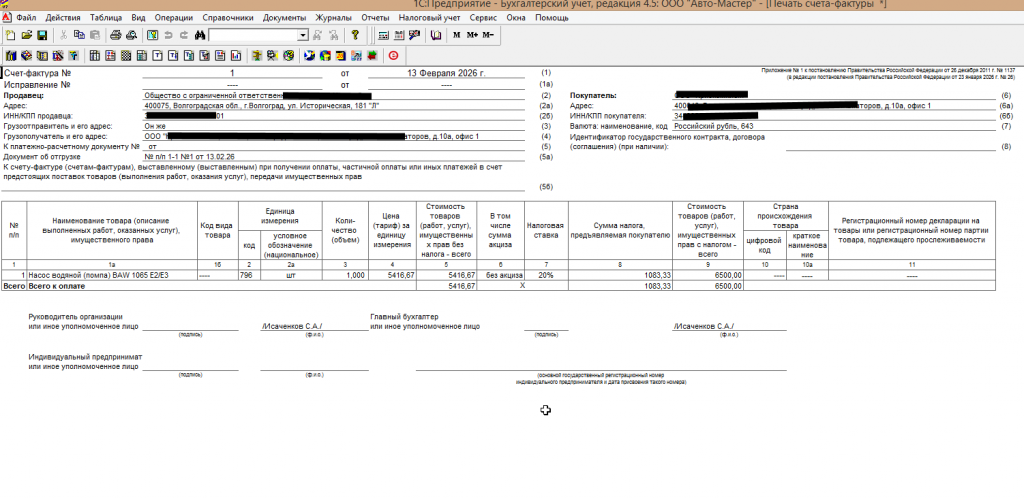
Task: Click chief accountant name /Исаченков С.А./
Action: [704, 326]
